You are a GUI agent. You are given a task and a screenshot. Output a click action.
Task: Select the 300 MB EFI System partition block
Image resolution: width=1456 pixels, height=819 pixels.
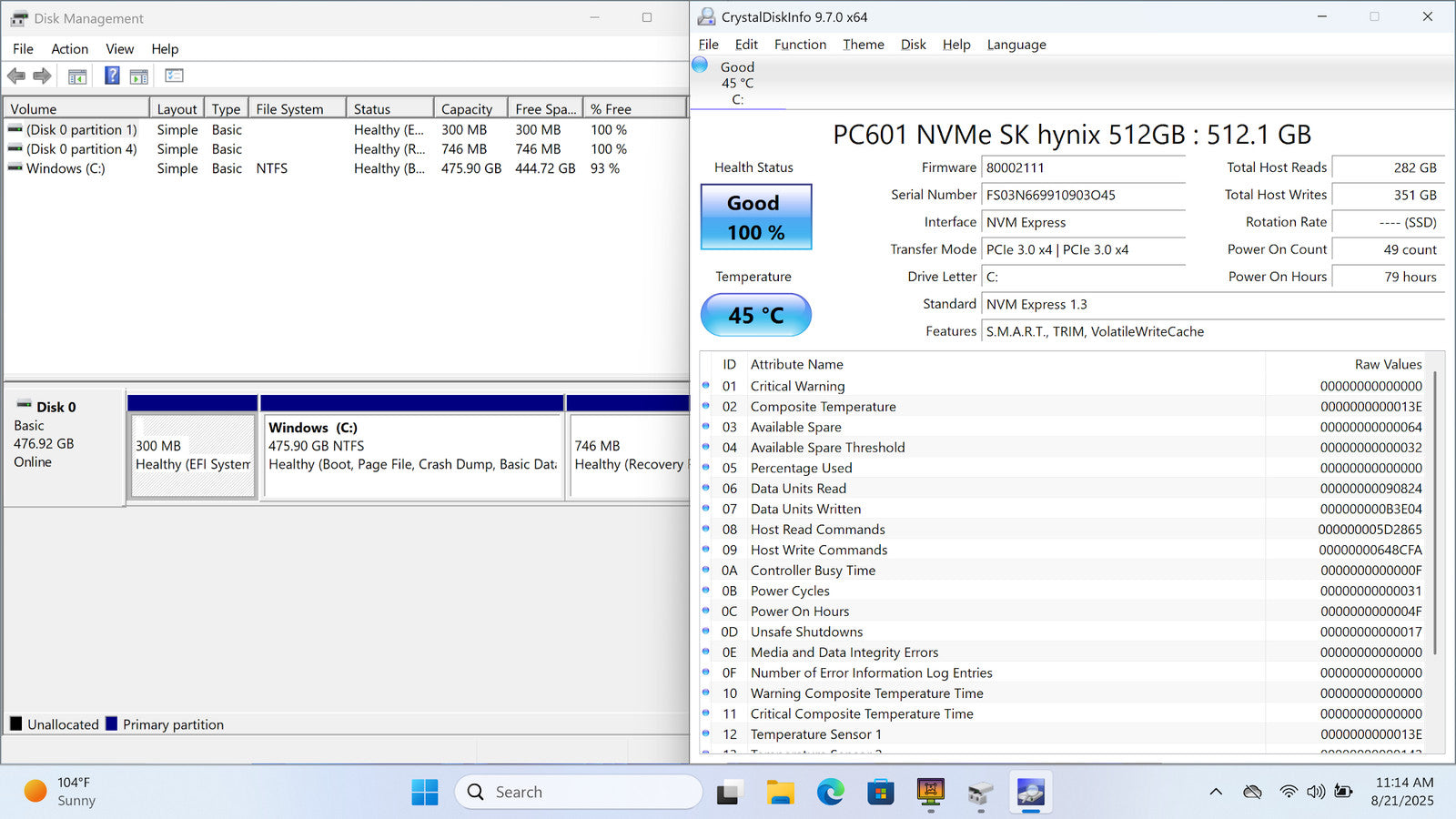[x=192, y=455]
